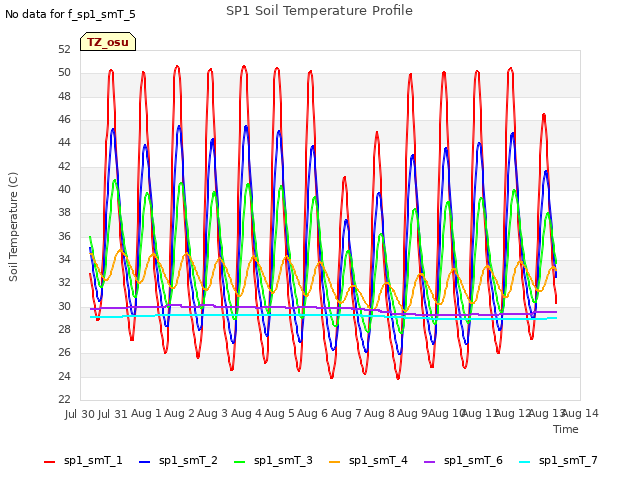
Task: Click the Time axis label
Action: pos(566,429)
